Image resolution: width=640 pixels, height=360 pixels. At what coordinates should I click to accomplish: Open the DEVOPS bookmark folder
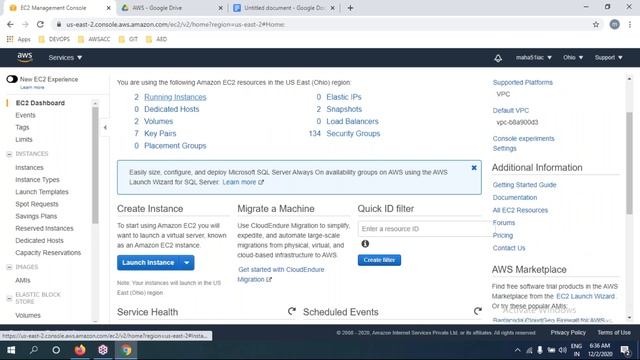coord(54,39)
